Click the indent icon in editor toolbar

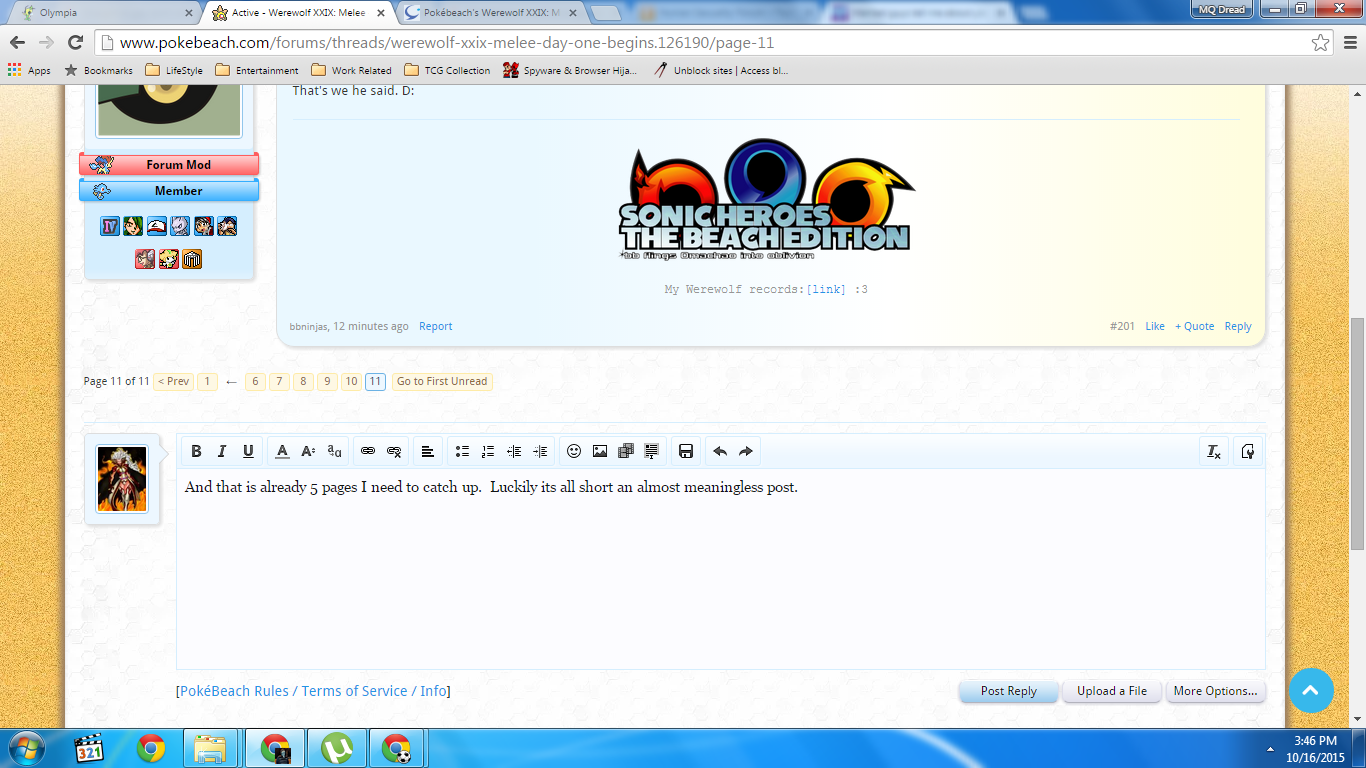[x=540, y=452]
